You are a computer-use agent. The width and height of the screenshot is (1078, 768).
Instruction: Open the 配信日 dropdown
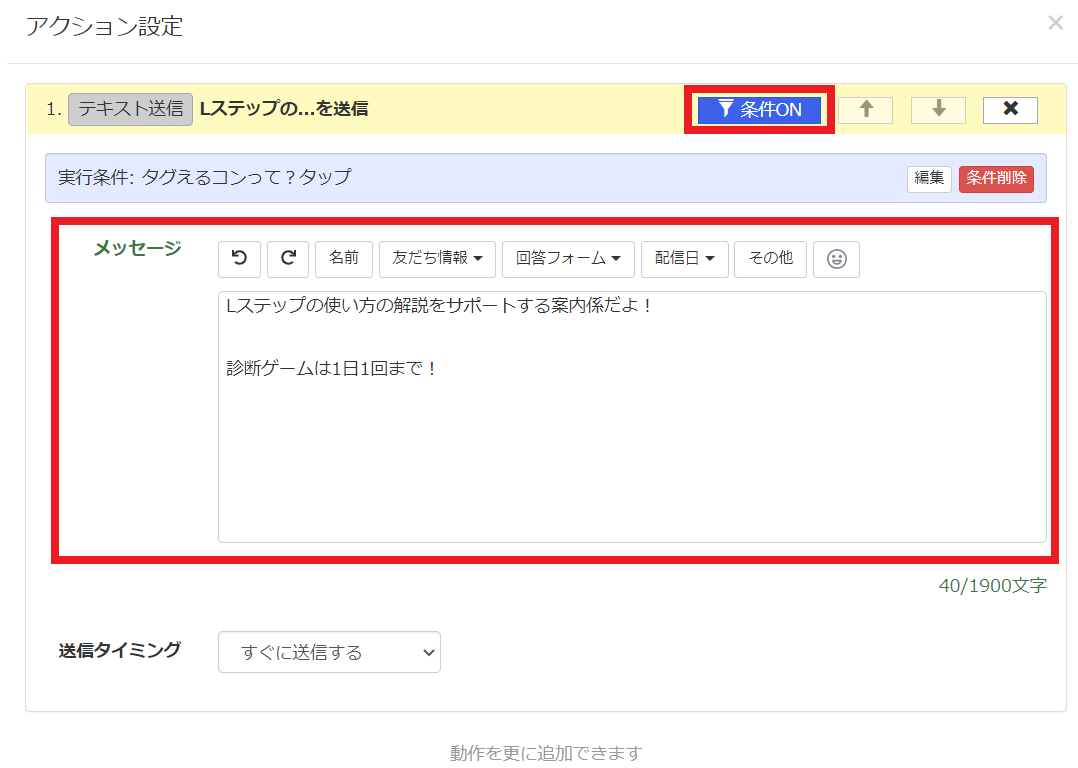[x=685, y=259]
